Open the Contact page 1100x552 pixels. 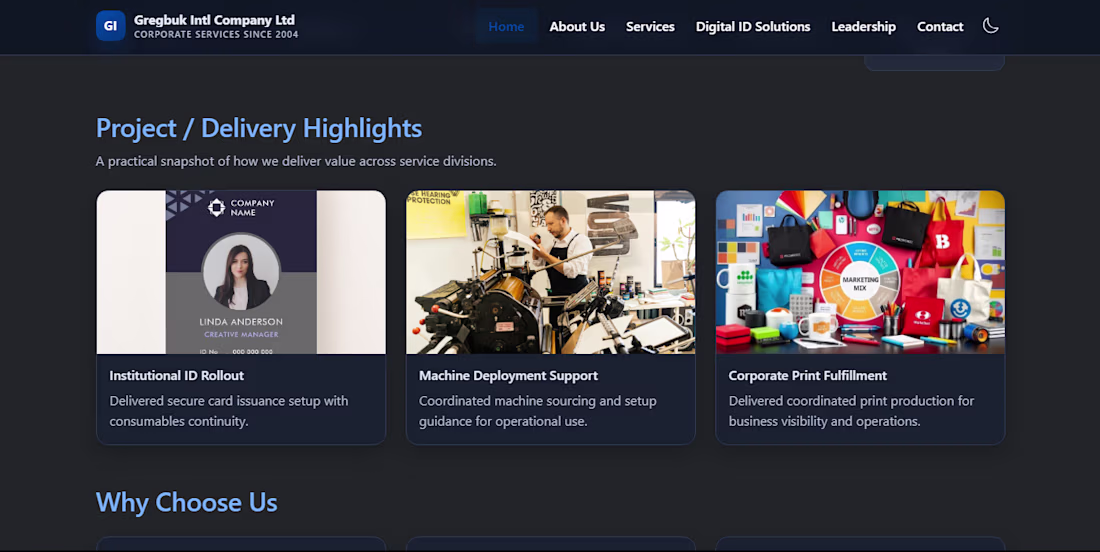(940, 27)
